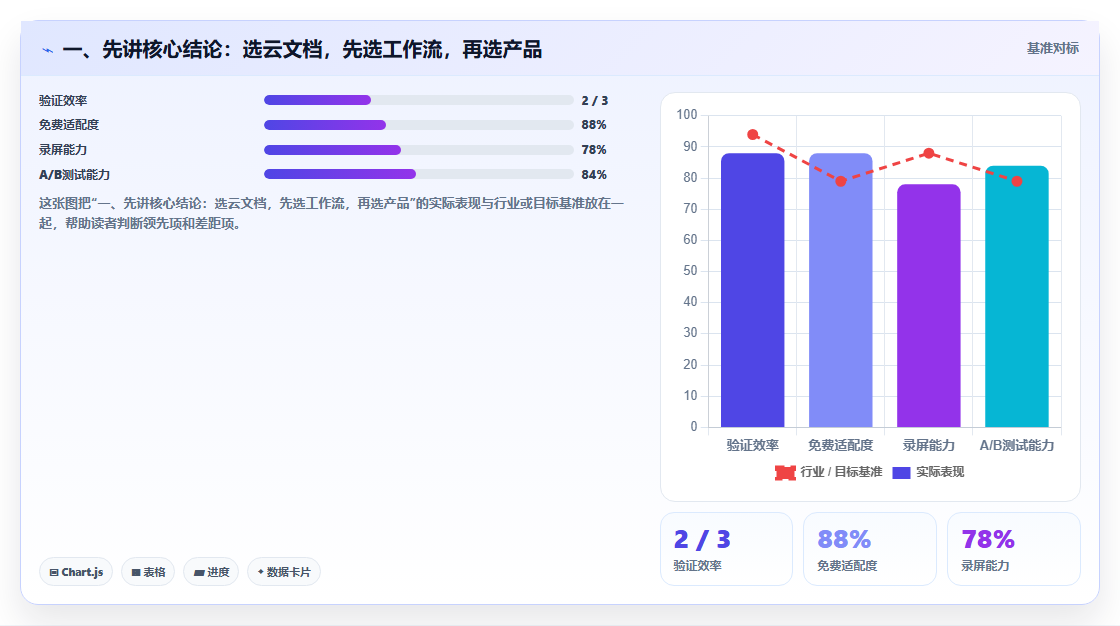
Task: Click benchmark point above 验证效率 bar
Action: [753, 134]
